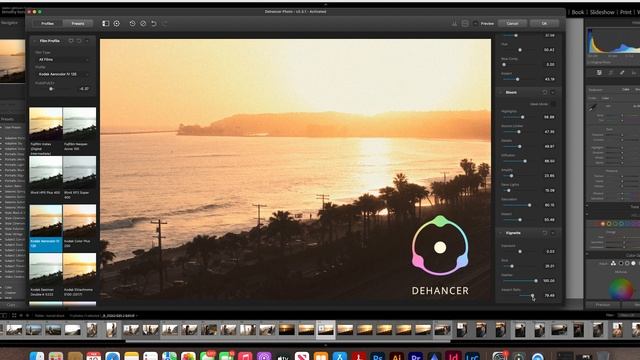Click the first Film Profile header icon
This screenshot has height=360, width=640.
[x=71, y=41]
